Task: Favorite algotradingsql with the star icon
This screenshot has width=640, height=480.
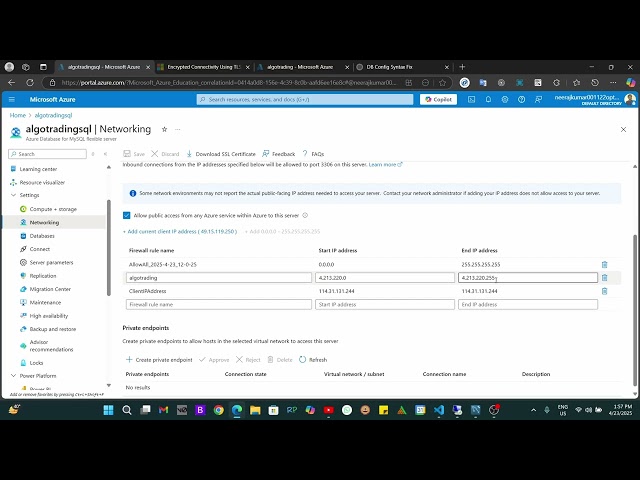Action: [x=164, y=129]
